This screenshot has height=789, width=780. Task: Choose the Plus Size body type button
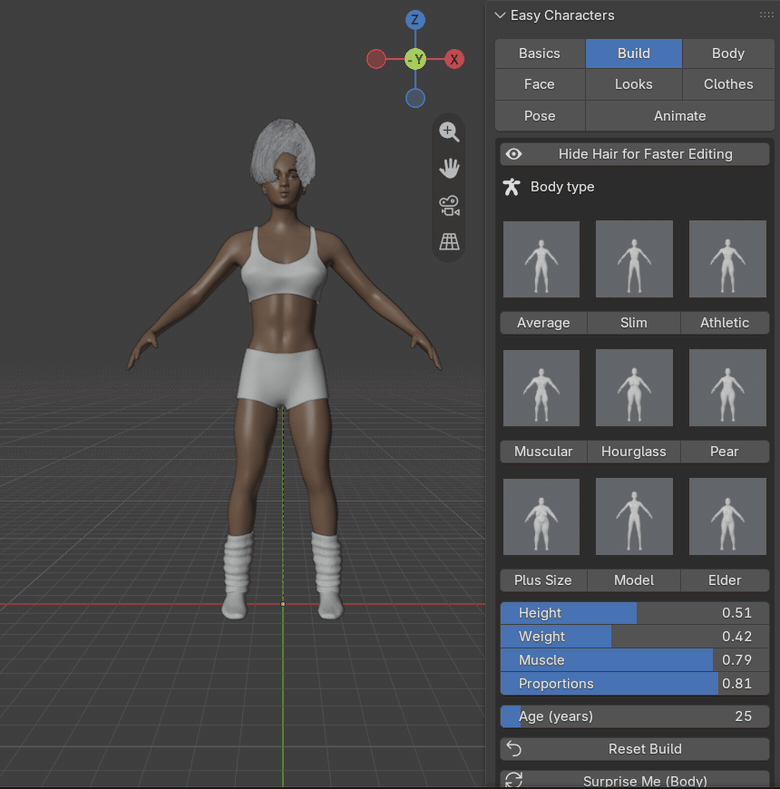tap(543, 580)
